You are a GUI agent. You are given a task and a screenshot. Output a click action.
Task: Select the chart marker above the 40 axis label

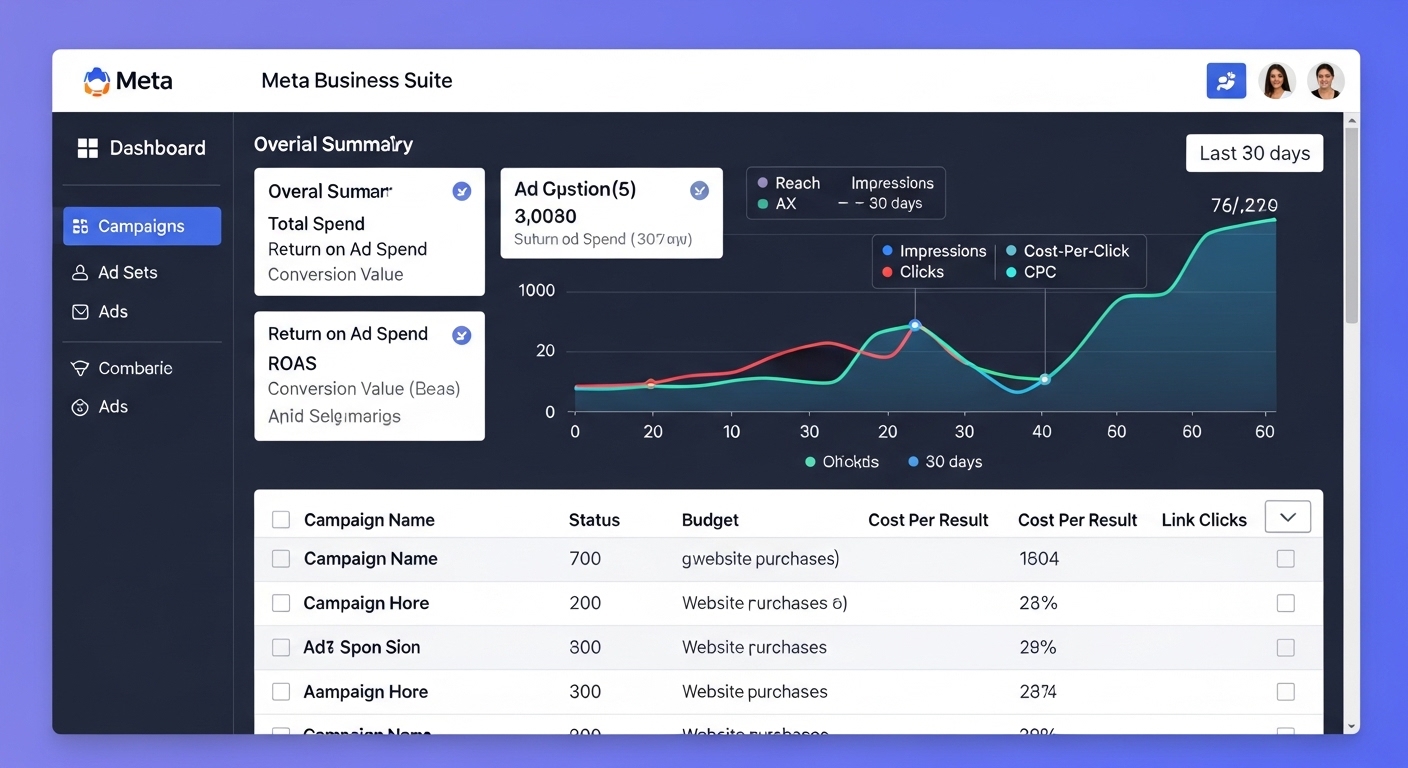click(1045, 379)
